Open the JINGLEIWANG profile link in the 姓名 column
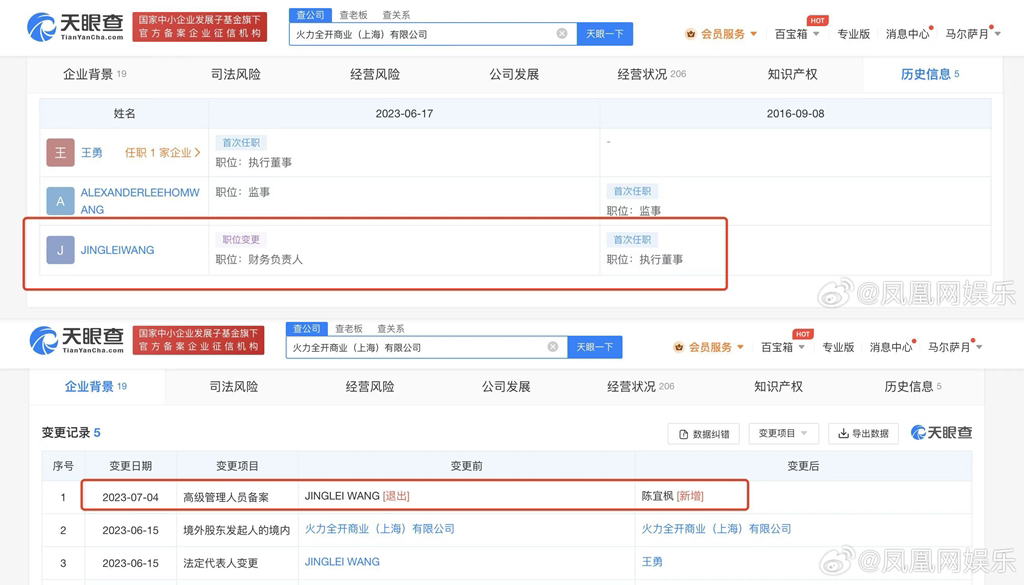Screen dimensions: 1024x585 point(118,250)
